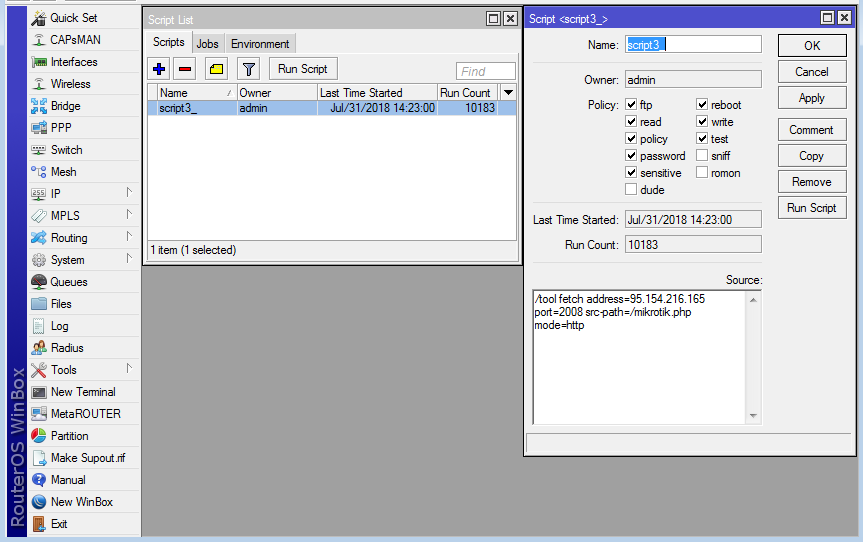Toggle test policy checkbox
This screenshot has width=863, height=542.
(x=702, y=139)
